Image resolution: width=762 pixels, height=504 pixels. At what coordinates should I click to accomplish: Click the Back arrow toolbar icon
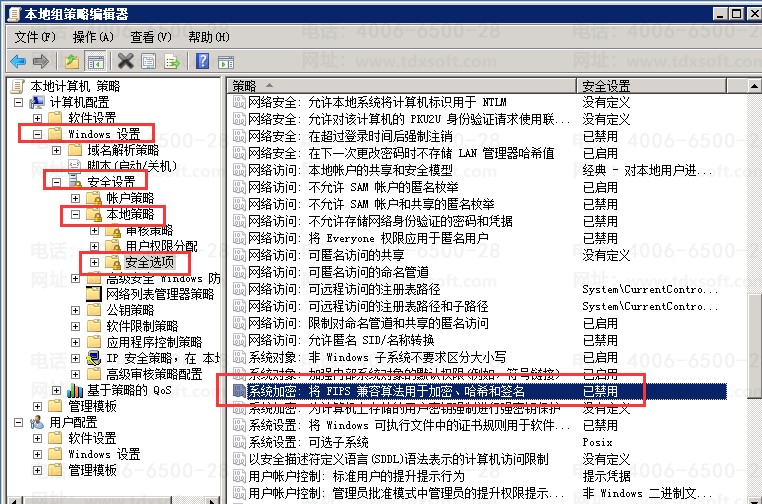(x=17, y=60)
